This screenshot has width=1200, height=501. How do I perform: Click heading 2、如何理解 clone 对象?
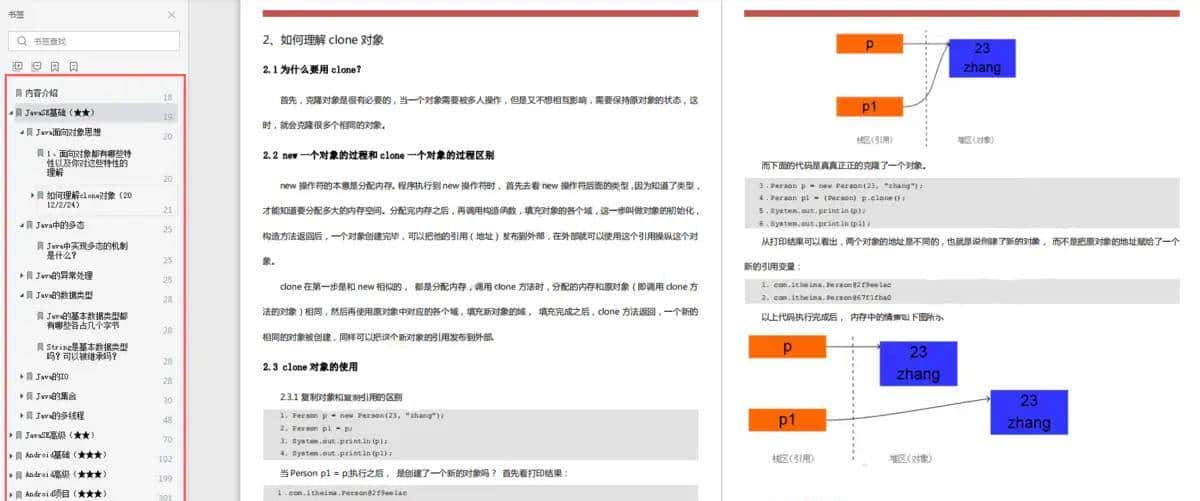[x=323, y=41]
